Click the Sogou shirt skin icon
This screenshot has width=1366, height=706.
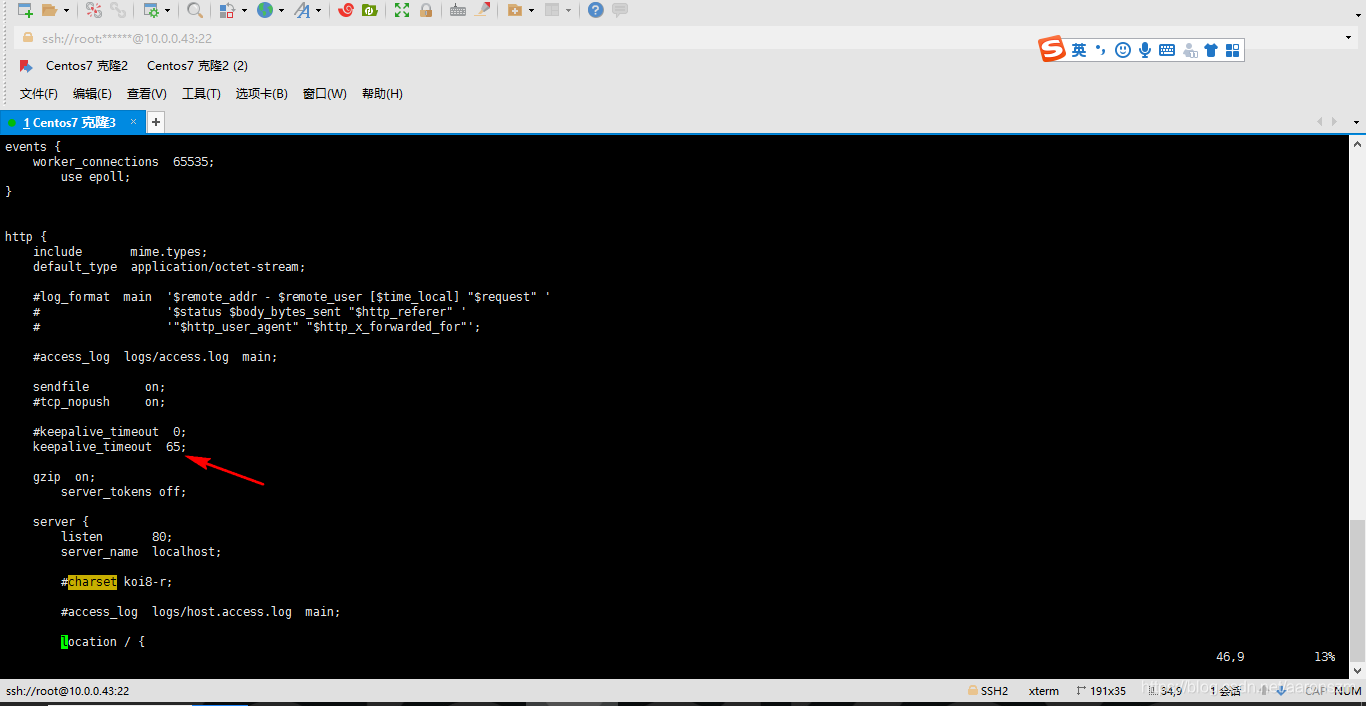[1211, 50]
